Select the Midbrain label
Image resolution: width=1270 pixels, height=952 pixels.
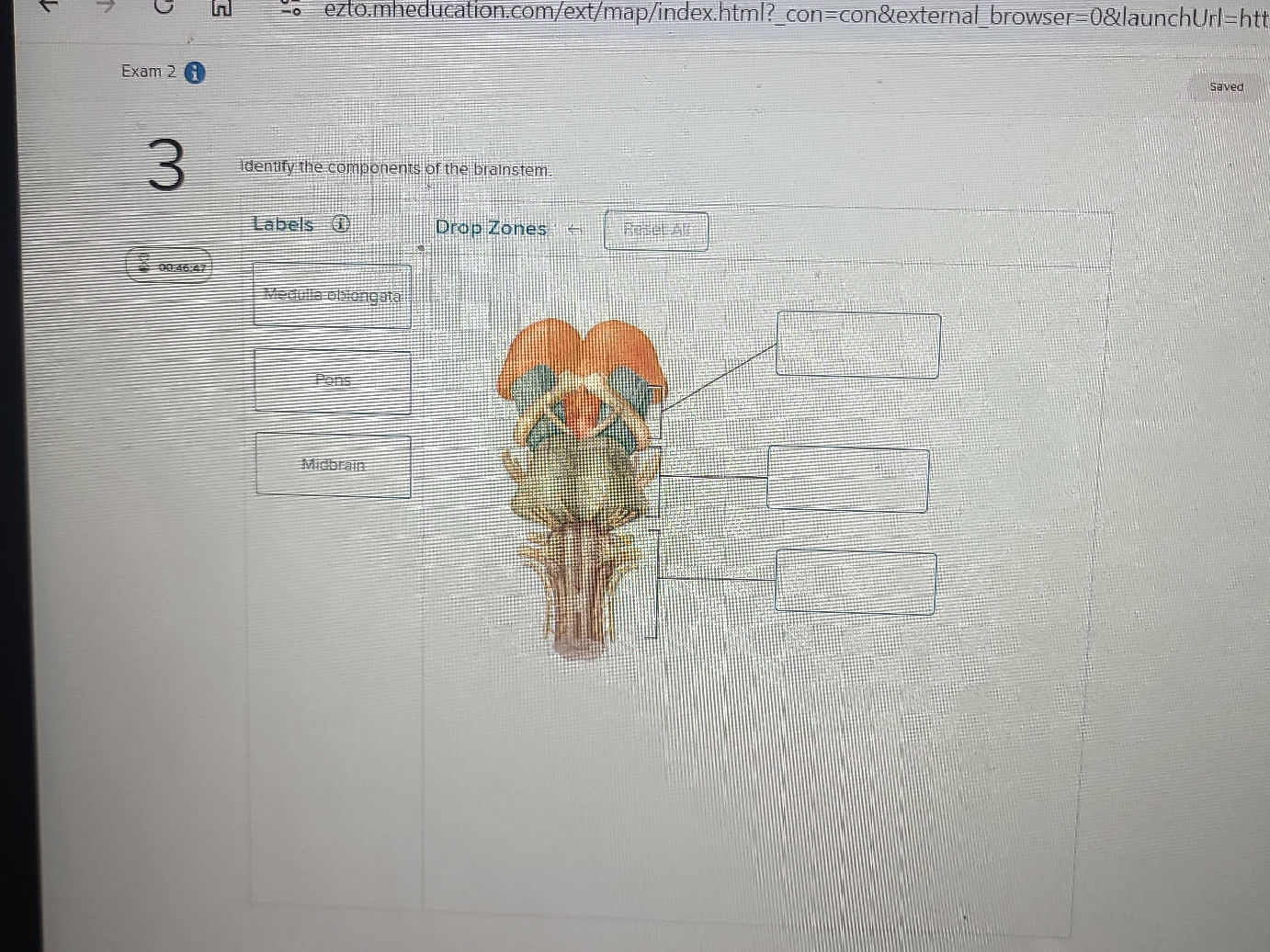point(334,465)
